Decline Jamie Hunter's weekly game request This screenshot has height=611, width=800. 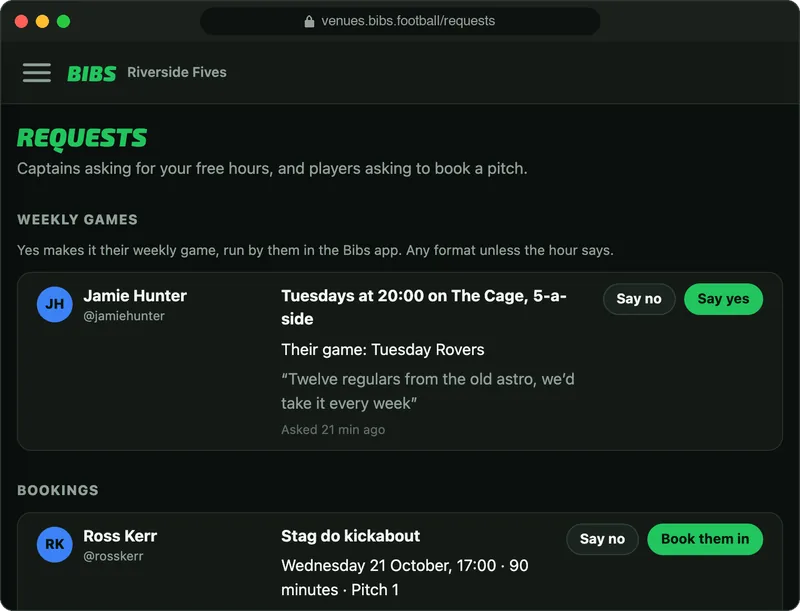point(639,299)
